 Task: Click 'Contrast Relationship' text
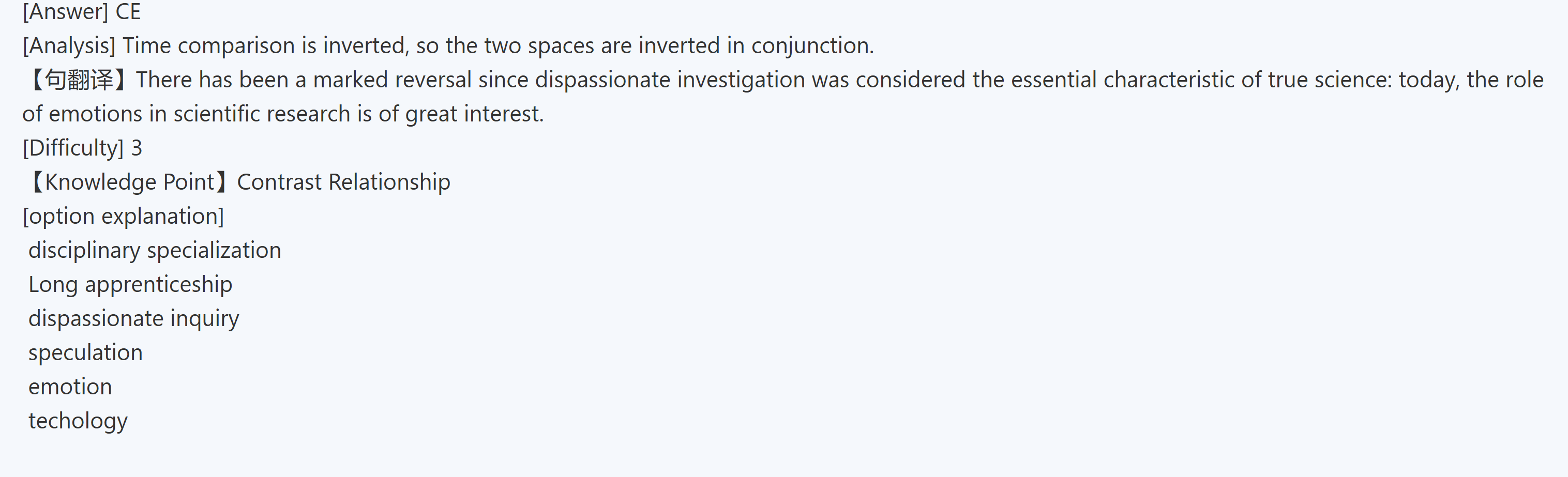point(343,182)
